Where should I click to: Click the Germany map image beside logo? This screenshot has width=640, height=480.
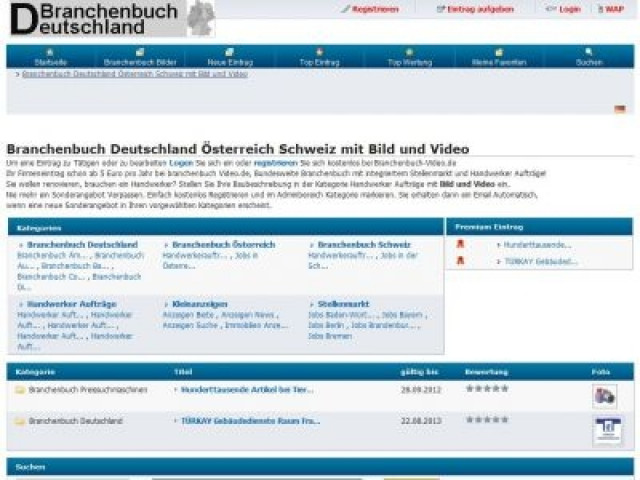(201, 19)
